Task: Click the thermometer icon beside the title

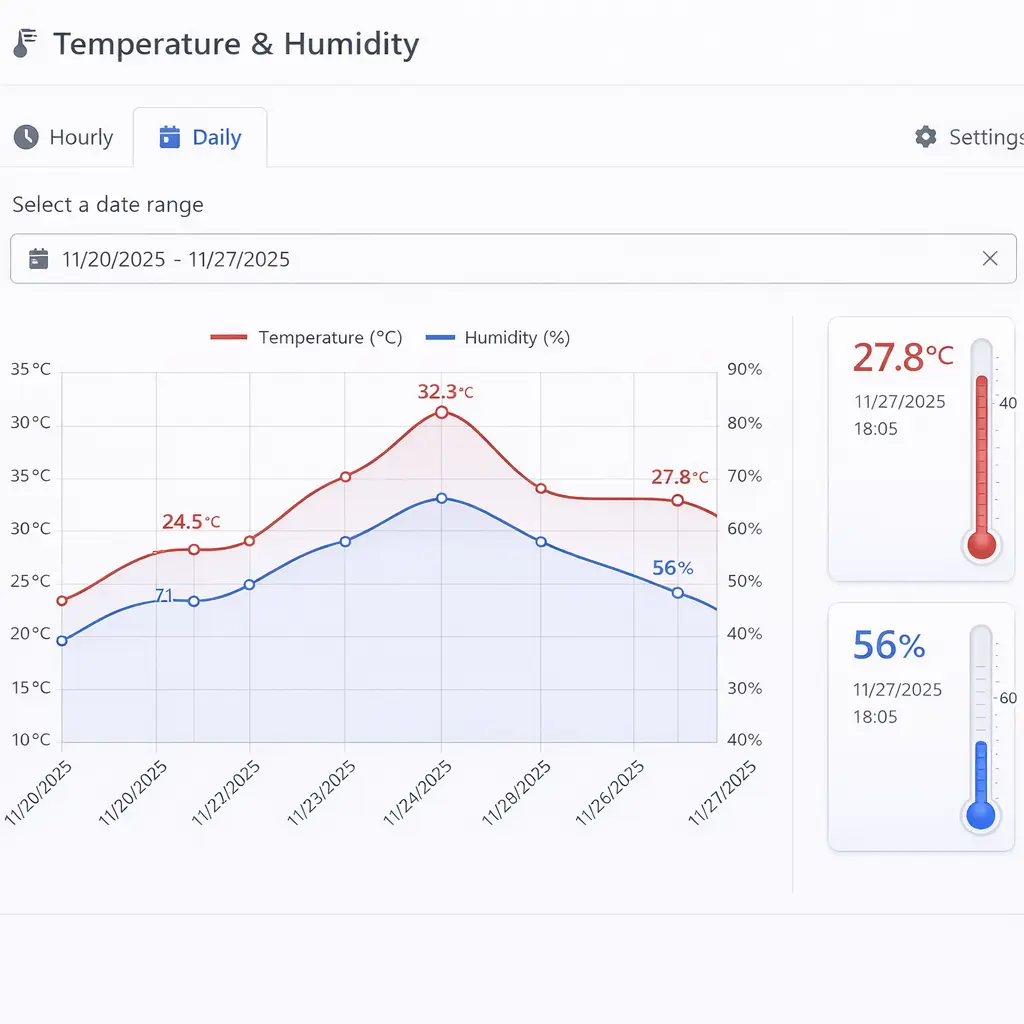Action: (24, 42)
